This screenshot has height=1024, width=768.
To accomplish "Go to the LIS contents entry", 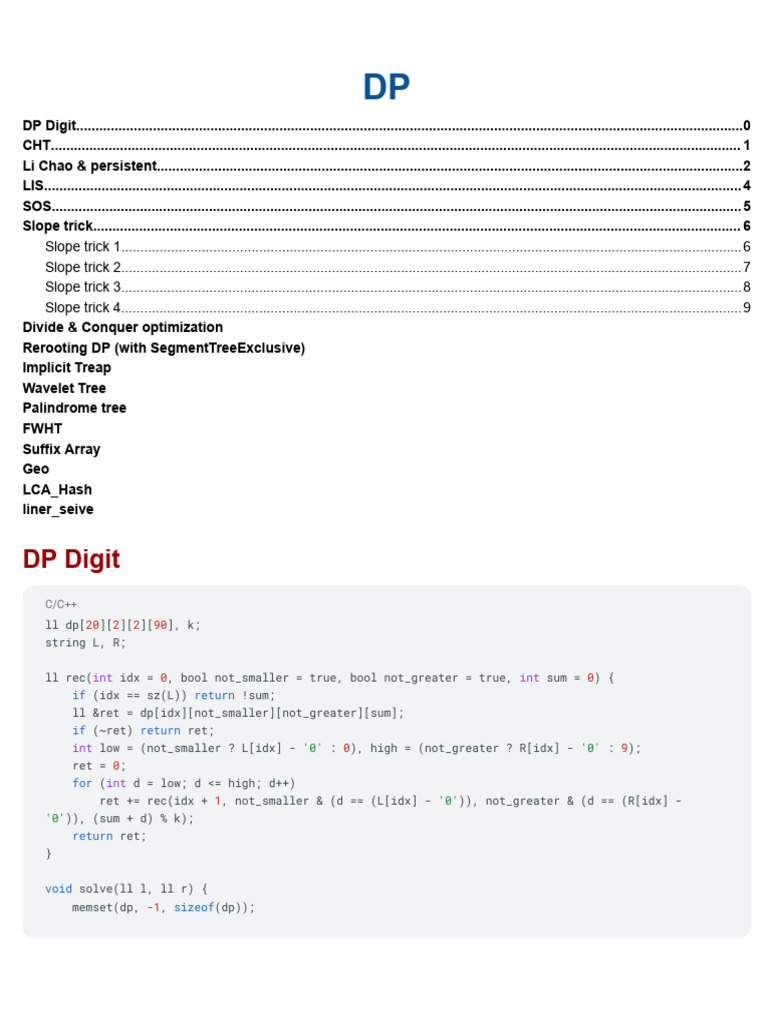I will tap(386, 185).
